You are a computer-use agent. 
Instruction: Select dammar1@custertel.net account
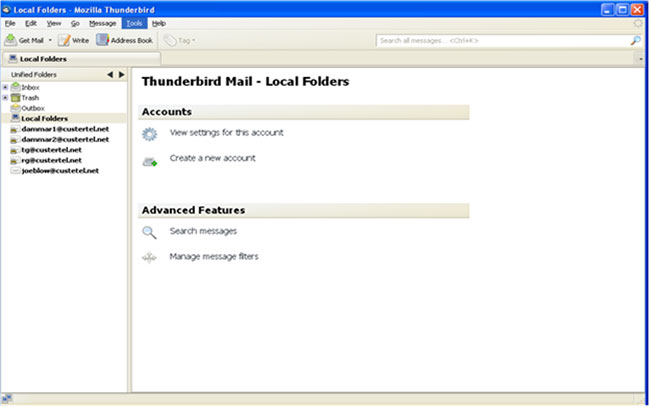pos(60,129)
